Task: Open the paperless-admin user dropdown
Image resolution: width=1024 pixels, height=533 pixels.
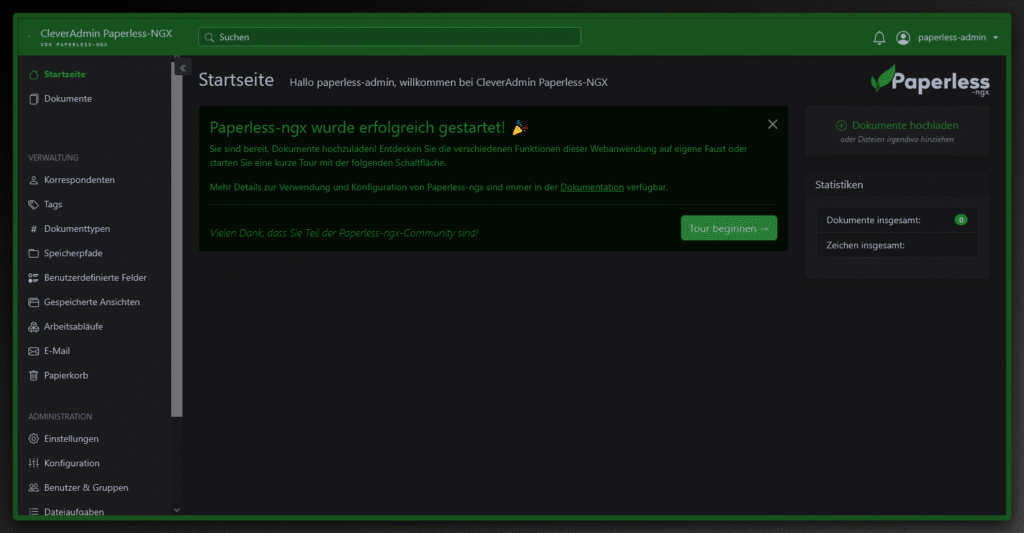Action: click(947, 38)
